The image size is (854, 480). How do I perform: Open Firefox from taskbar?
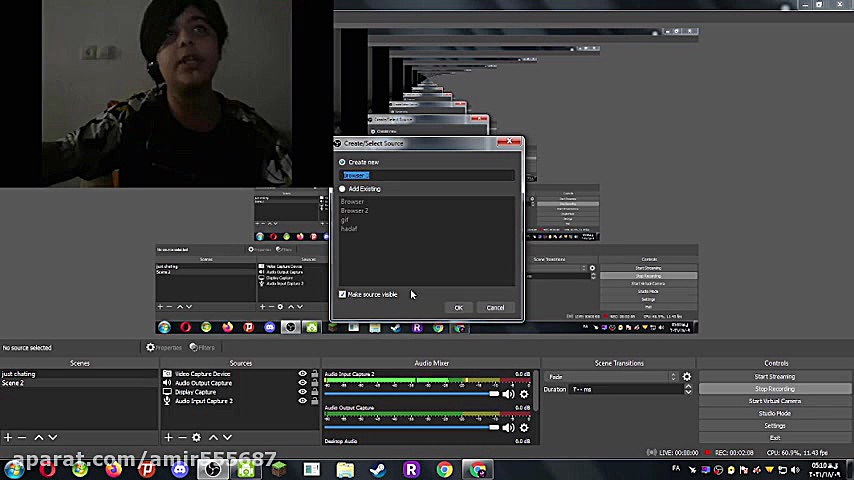click(x=113, y=469)
